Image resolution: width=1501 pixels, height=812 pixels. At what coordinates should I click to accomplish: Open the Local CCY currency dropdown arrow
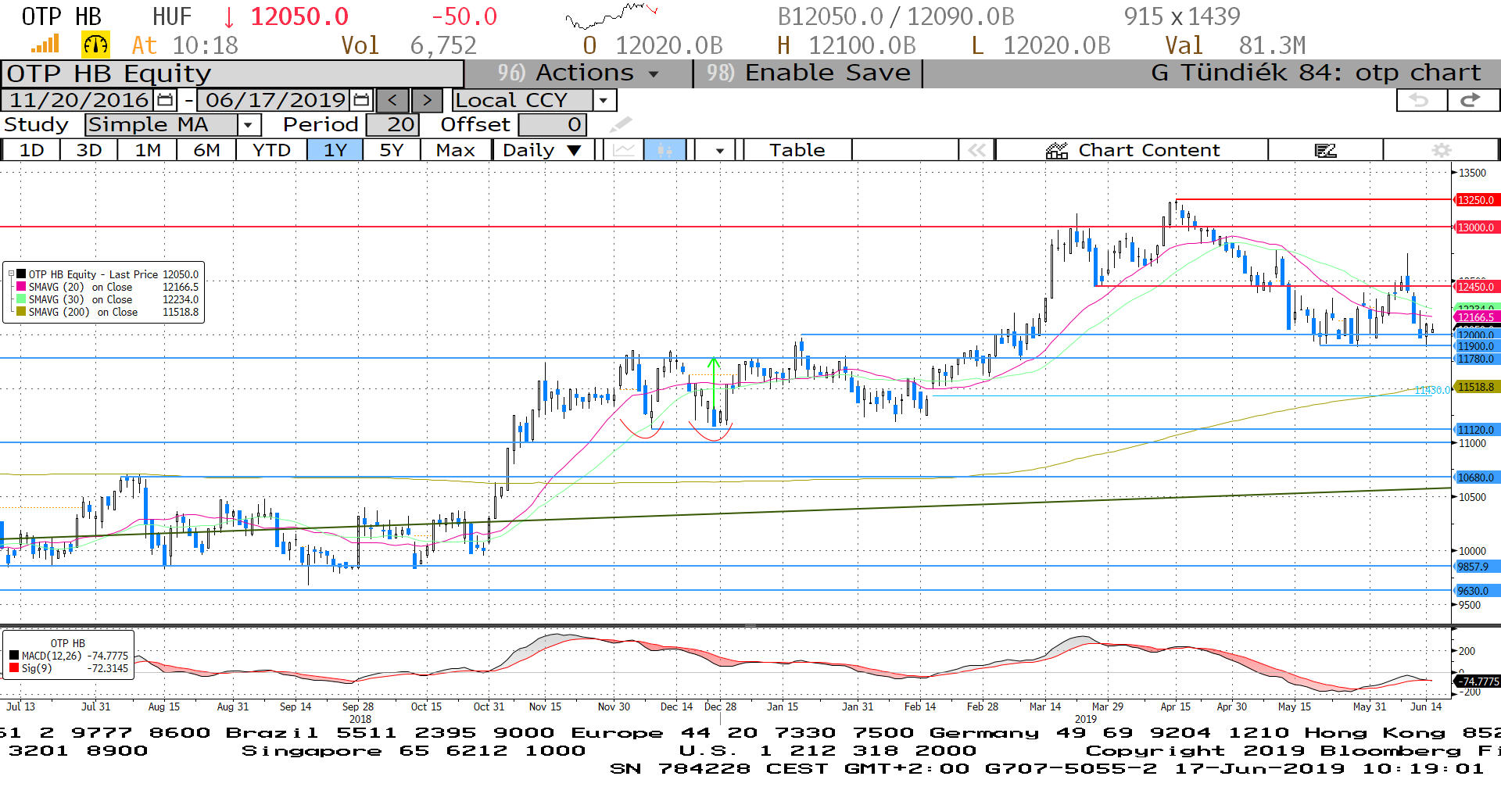click(604, 100)
